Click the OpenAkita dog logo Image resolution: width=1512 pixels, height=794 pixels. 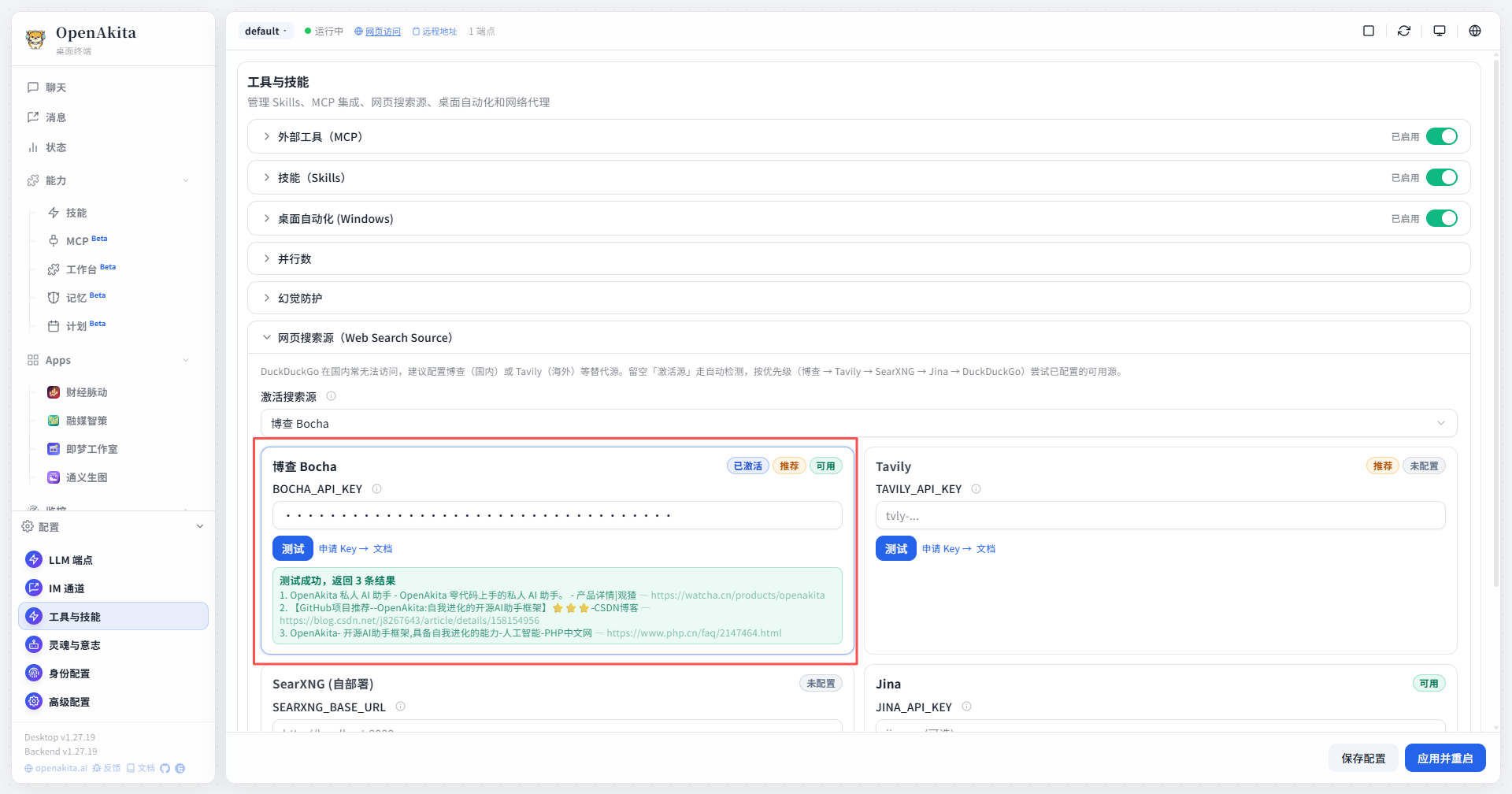(35, 39)
